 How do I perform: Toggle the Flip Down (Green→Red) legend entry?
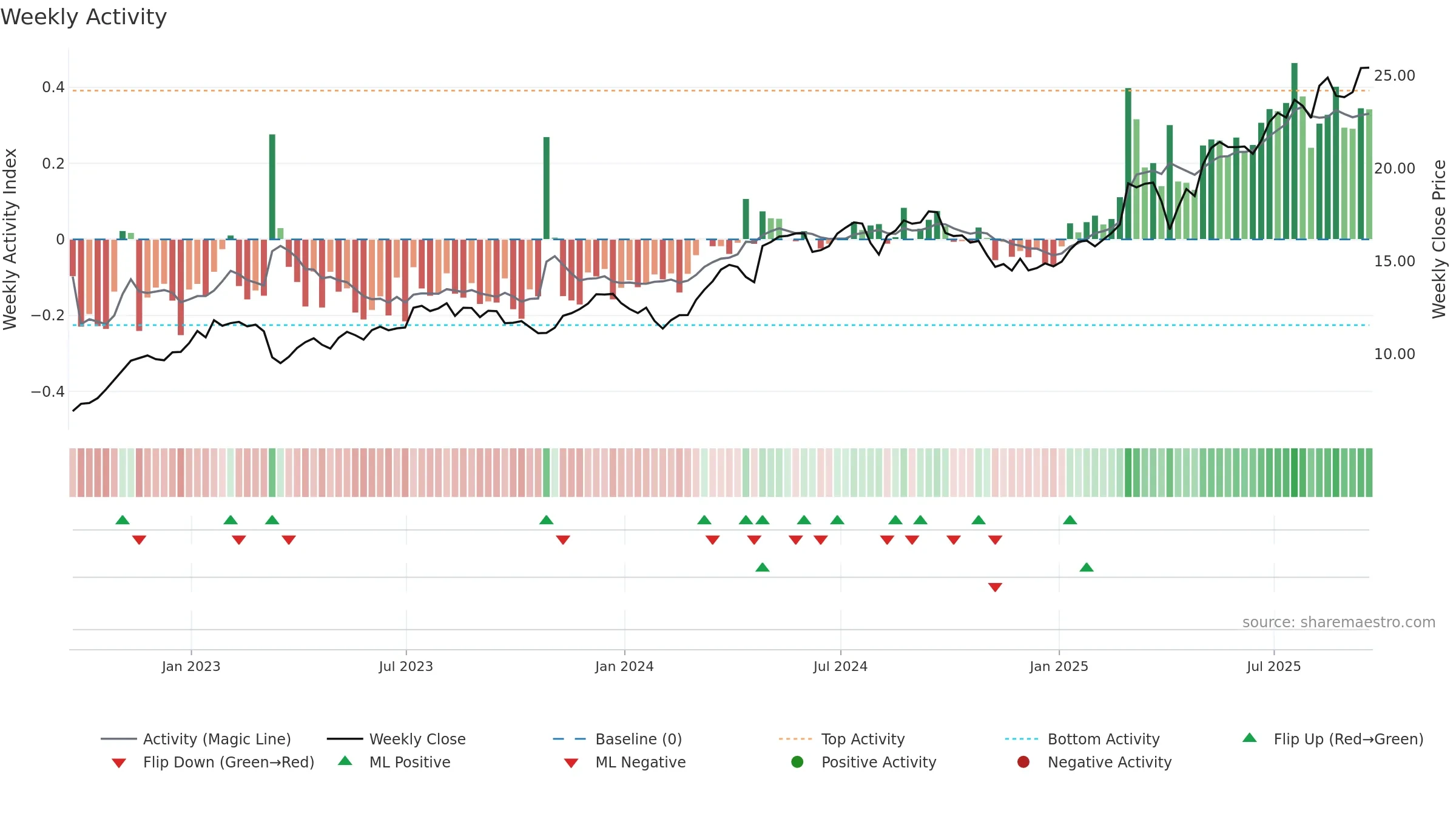[213, 762]
